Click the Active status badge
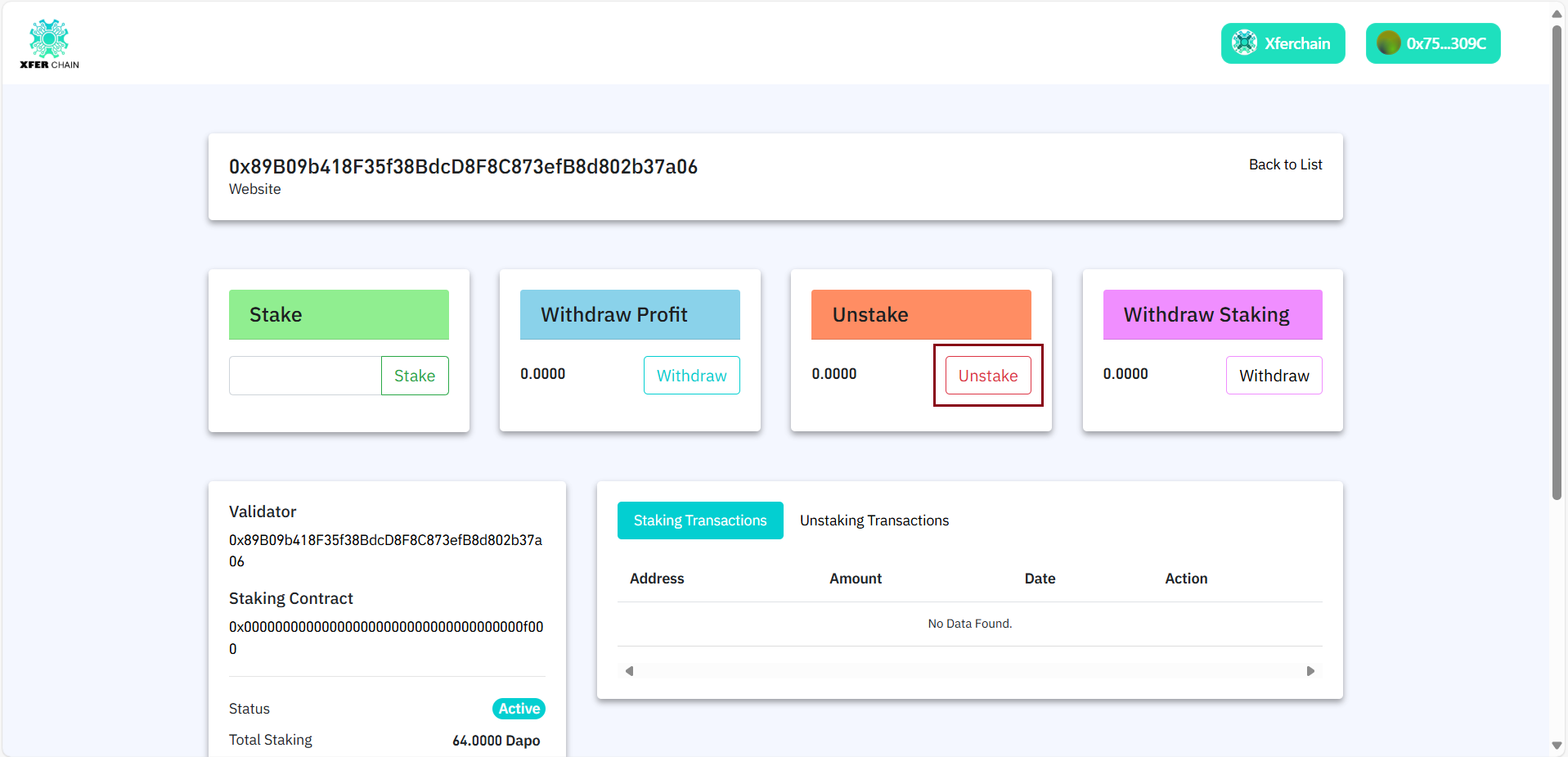 [x=518, y=708]
